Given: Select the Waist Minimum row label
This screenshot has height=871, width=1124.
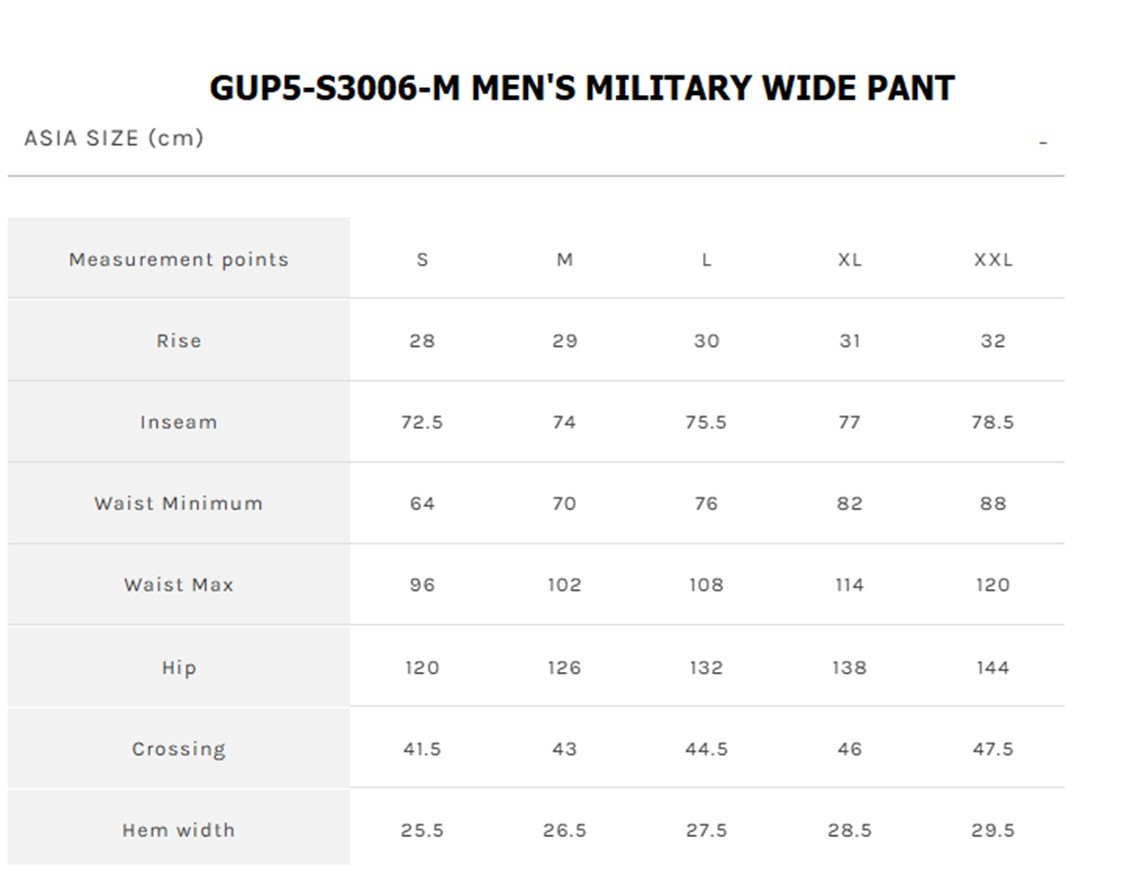Looking at the screenshot, I should coord(178,503).
